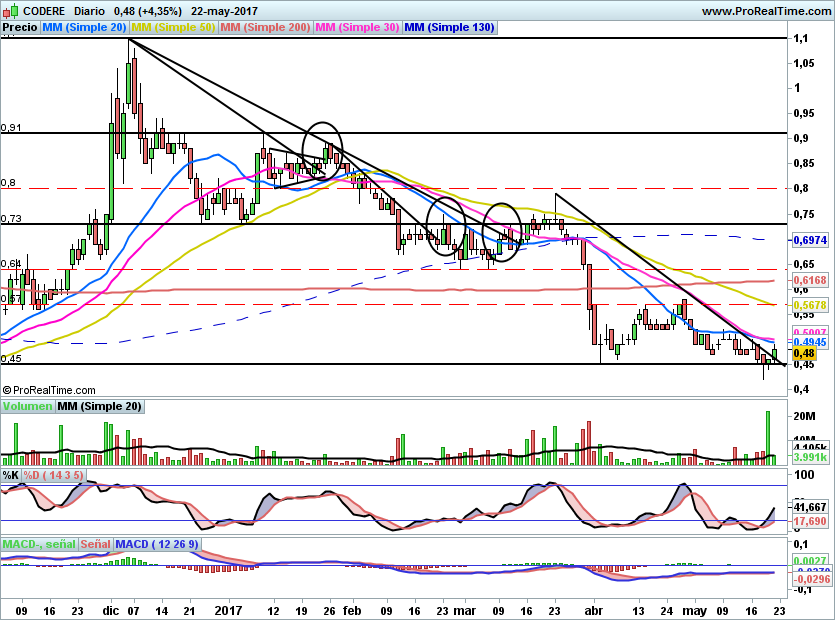This screenshot has width=835, height=620.
Task: Click the Diario timeframe label
Action: tap(92, 11)
